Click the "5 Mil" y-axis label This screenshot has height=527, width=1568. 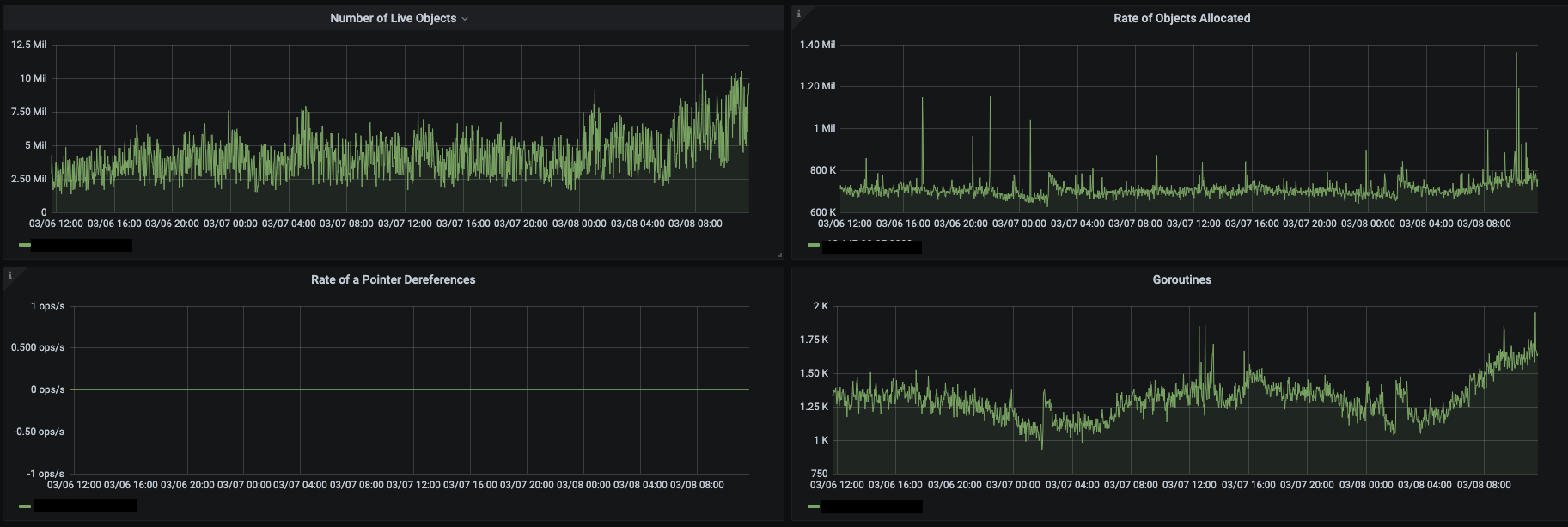pyautogui.click(x=36, y=145)
